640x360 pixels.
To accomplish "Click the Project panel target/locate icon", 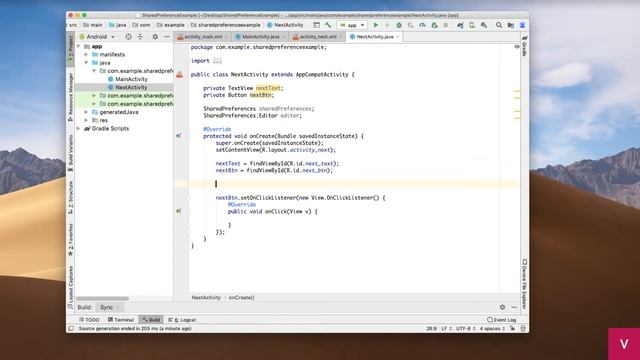I will click(128, 37).
